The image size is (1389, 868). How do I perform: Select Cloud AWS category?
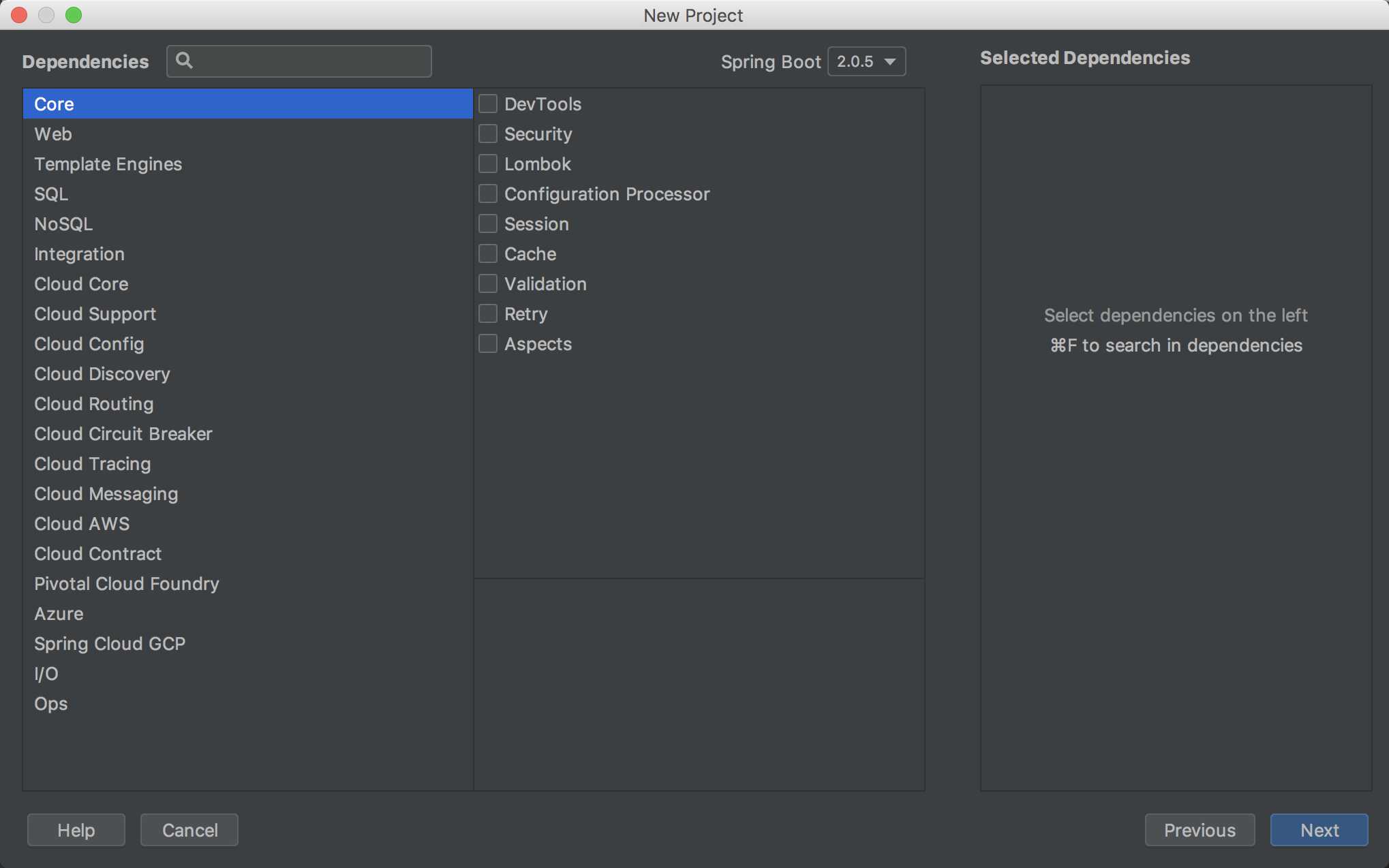click(82, 523)
